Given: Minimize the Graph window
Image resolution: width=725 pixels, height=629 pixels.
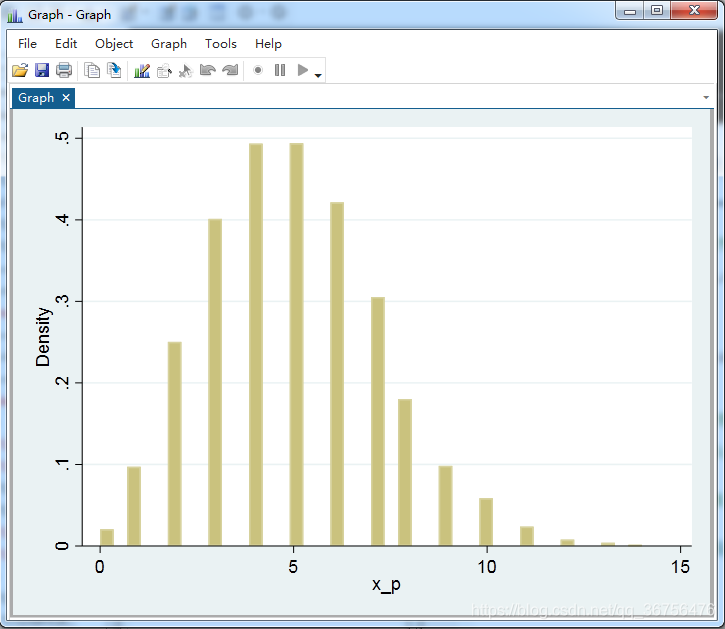Looking at the screenshot, I should pos(630,11).
